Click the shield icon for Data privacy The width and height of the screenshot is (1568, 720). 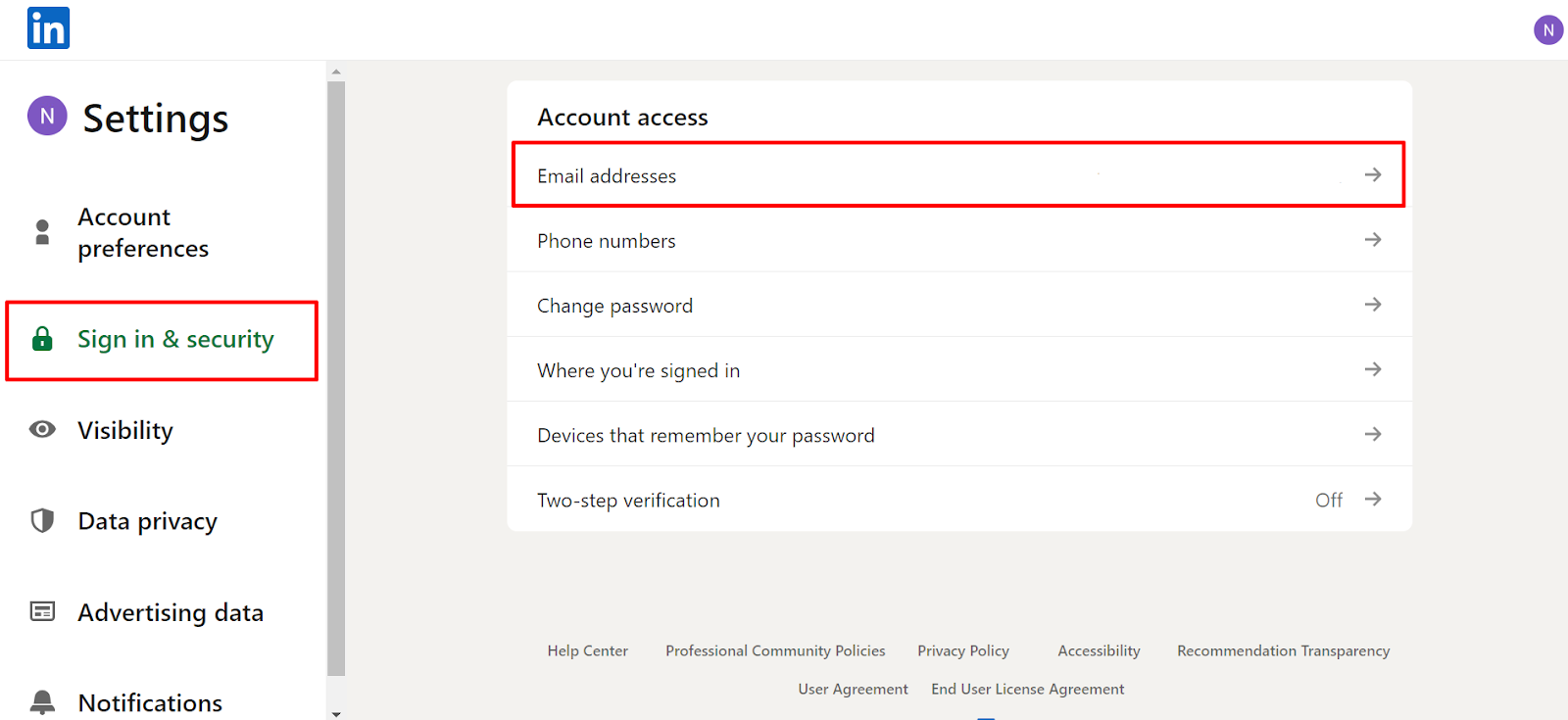pos(42,520)
